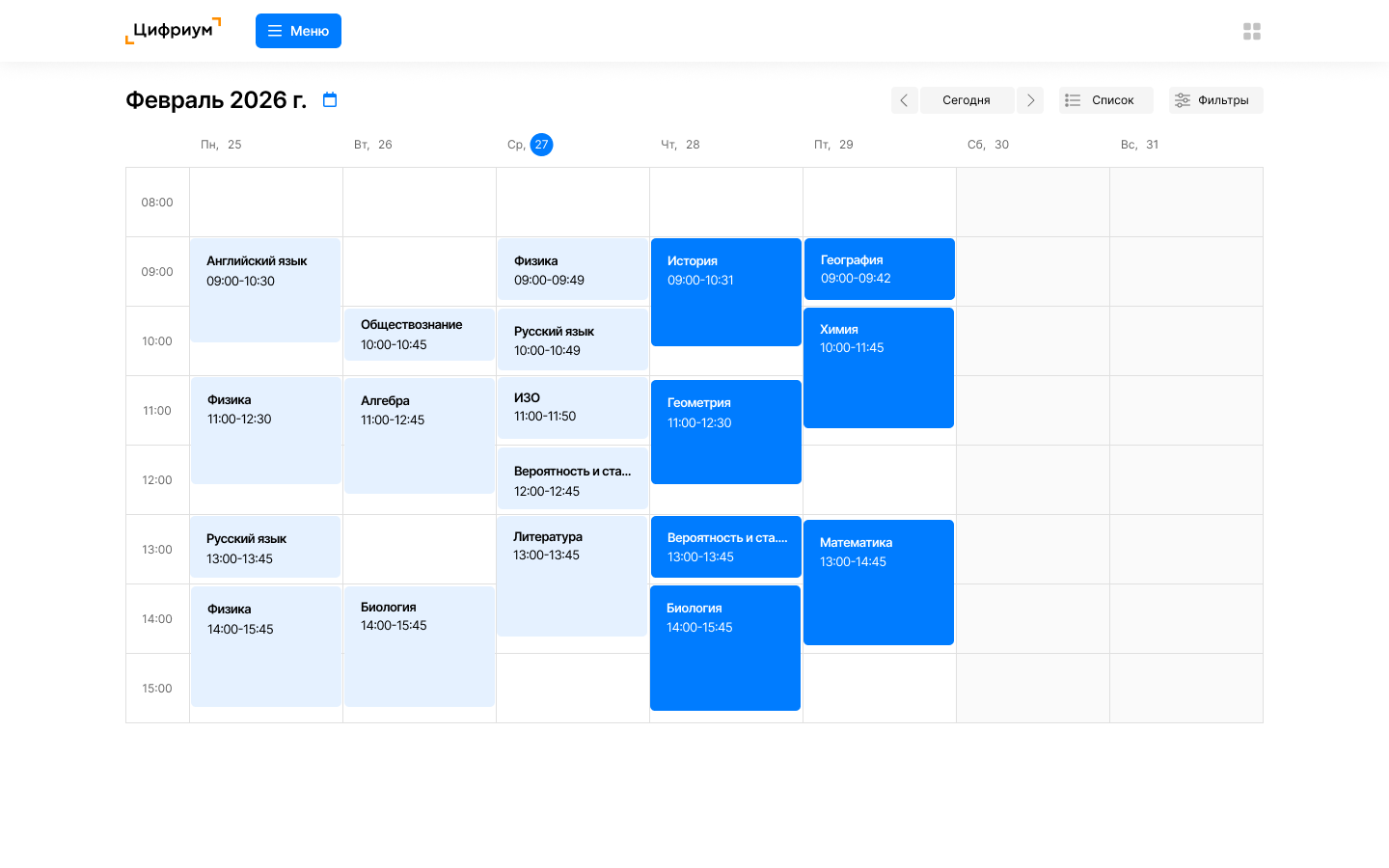The width and height of the screenshot is (1389, 868).
Task: Open the apps grid icon
Action: click(1251, 32)
